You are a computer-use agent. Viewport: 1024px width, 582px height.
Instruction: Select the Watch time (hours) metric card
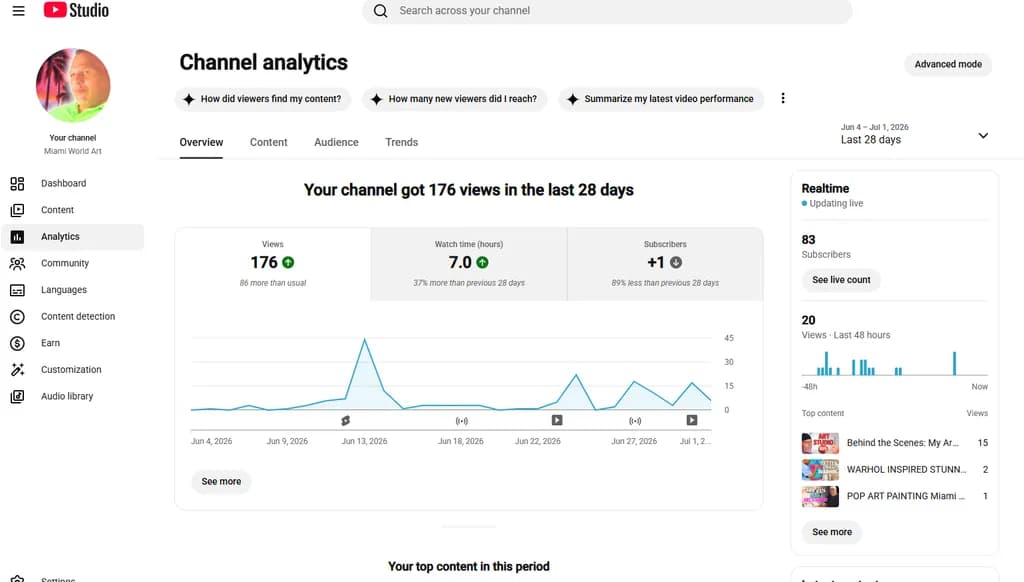coord(469,264)
